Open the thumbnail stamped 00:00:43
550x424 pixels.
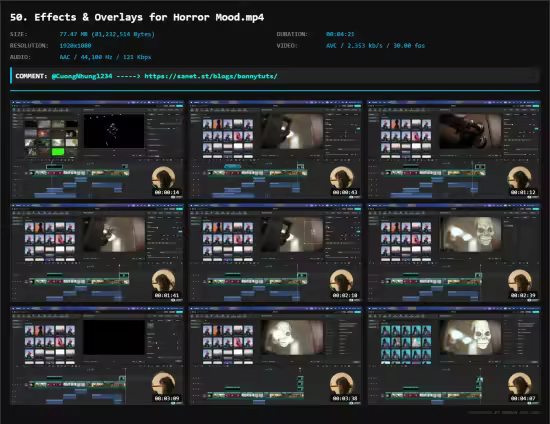coord(276,150)
